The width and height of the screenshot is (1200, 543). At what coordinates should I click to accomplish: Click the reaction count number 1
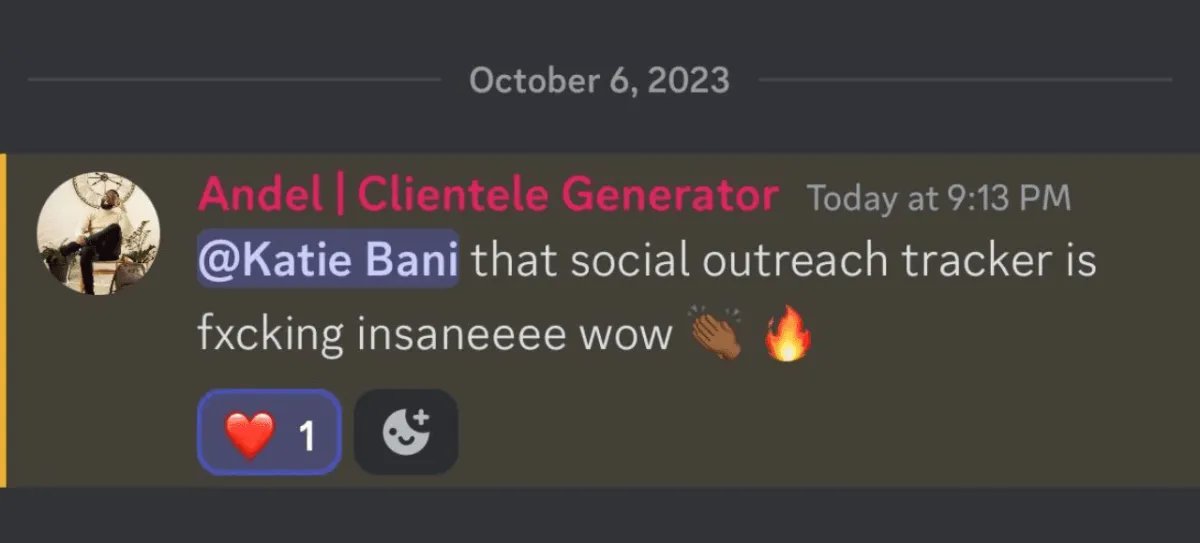click(307, 435)
